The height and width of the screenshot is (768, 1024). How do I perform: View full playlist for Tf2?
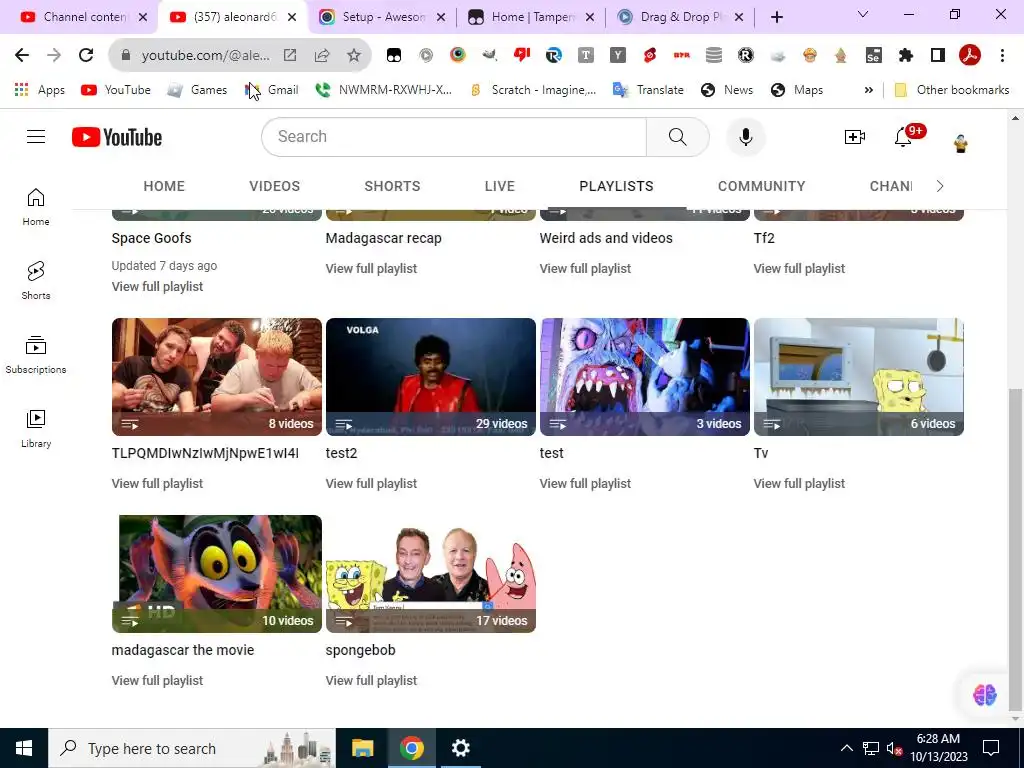click(x=799, y=268)
